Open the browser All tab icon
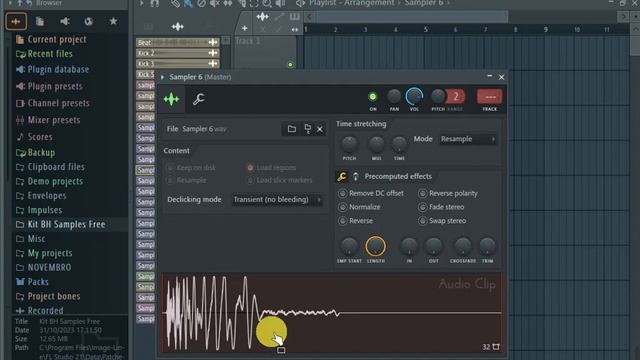The width and height of the screenshot is (640, 360). point(16,21)
